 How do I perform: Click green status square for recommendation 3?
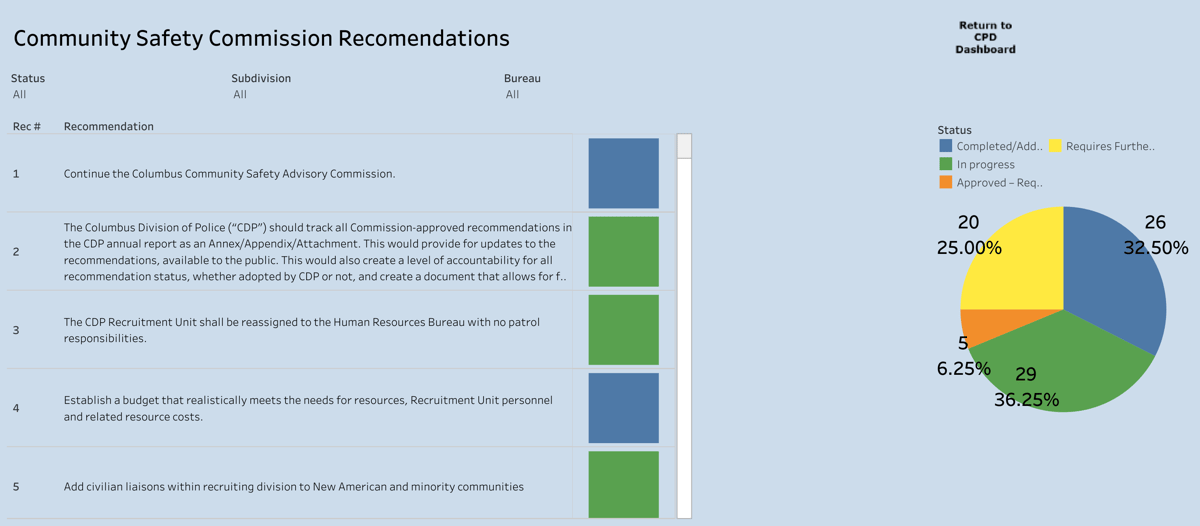tap(623, 329)
